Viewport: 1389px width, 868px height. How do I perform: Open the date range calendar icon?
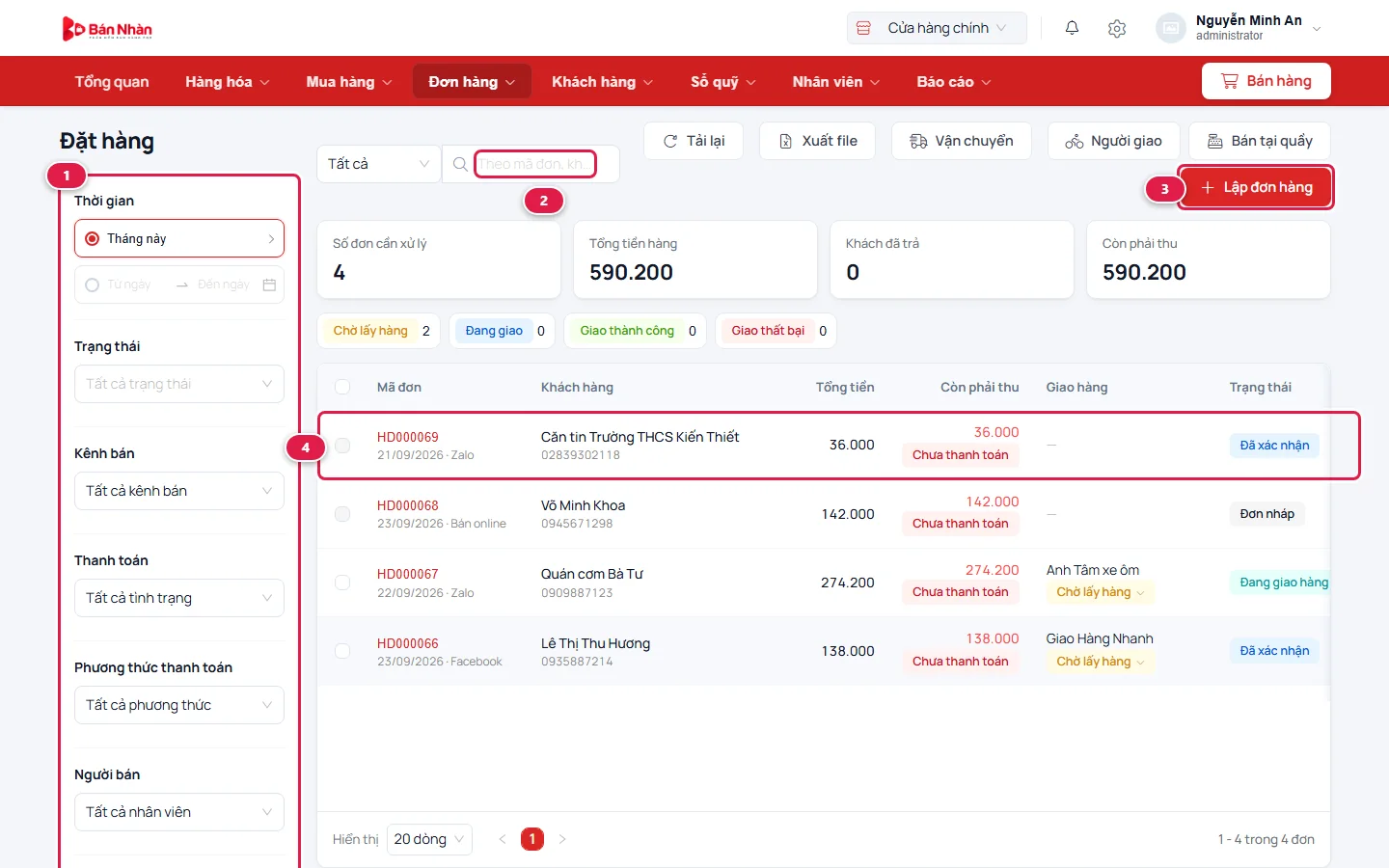pyautogui.click(x=269, y=285)
